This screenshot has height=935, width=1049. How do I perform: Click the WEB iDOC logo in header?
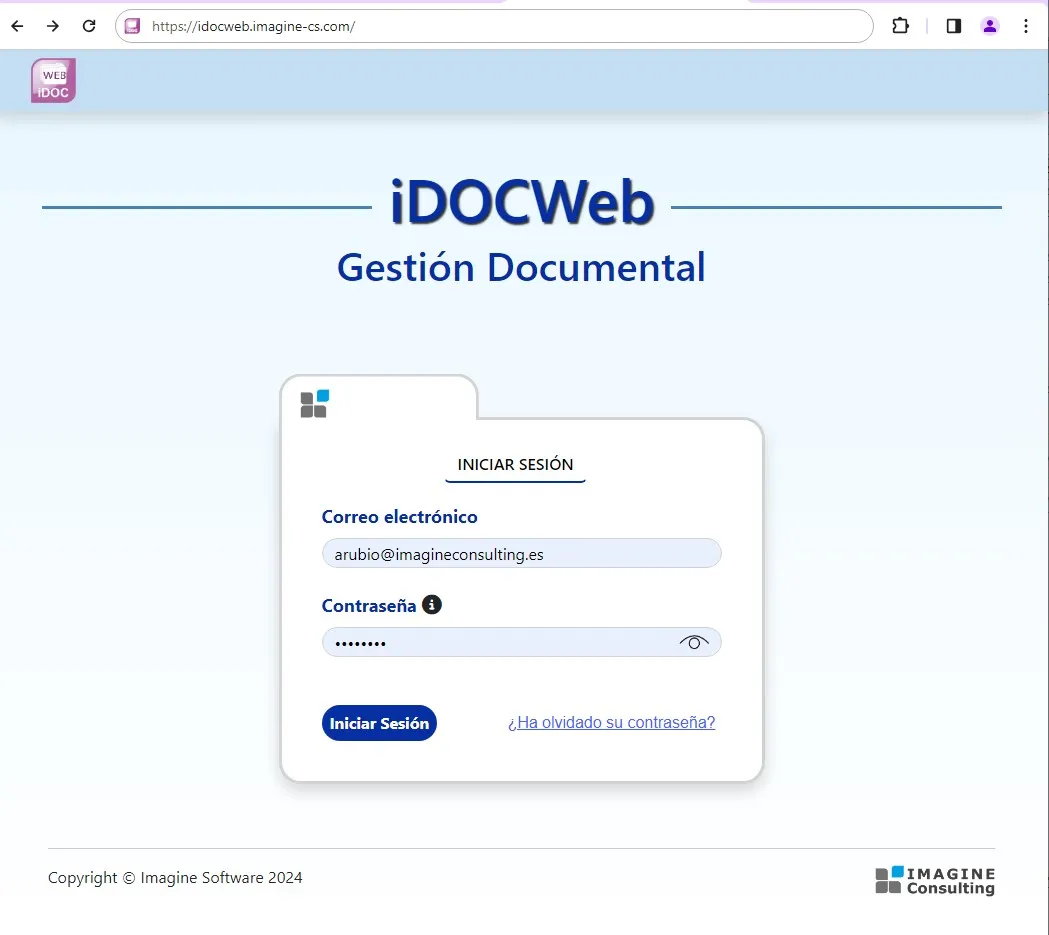54,80
